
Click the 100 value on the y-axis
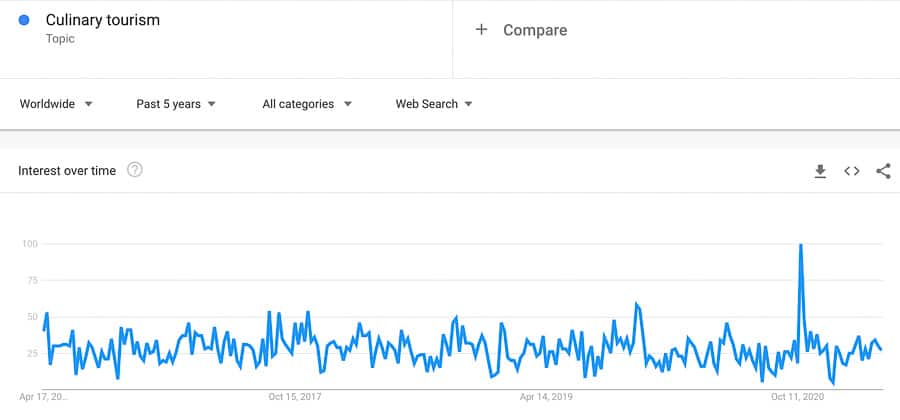[29, 244]
